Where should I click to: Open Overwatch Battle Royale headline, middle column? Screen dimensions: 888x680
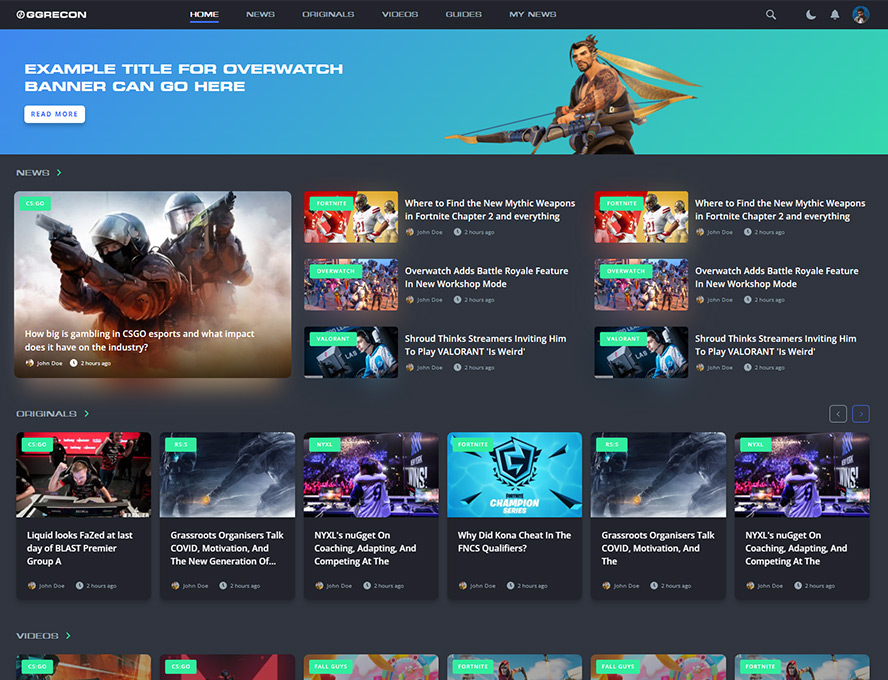[486, 277]
